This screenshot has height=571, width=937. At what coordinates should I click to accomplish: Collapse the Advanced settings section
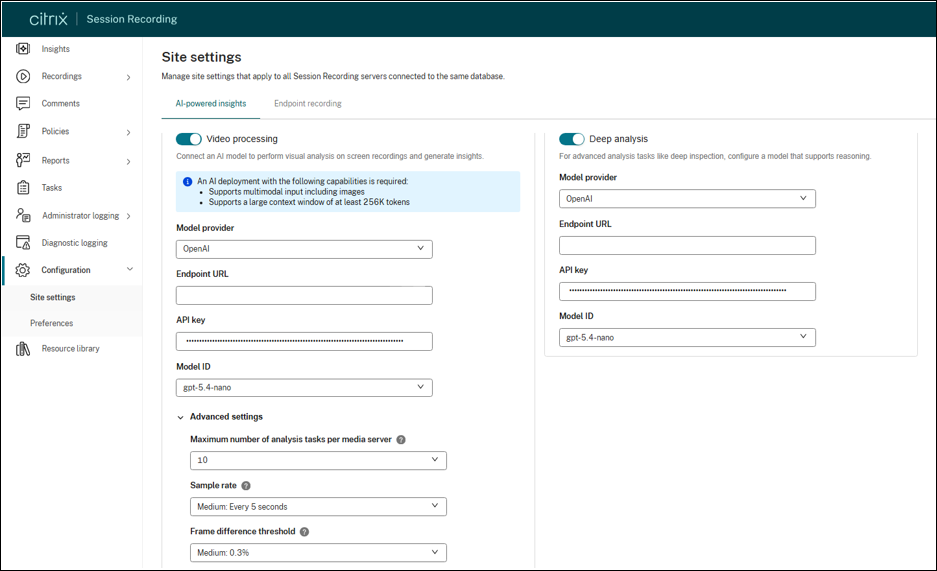coord(180,417)
